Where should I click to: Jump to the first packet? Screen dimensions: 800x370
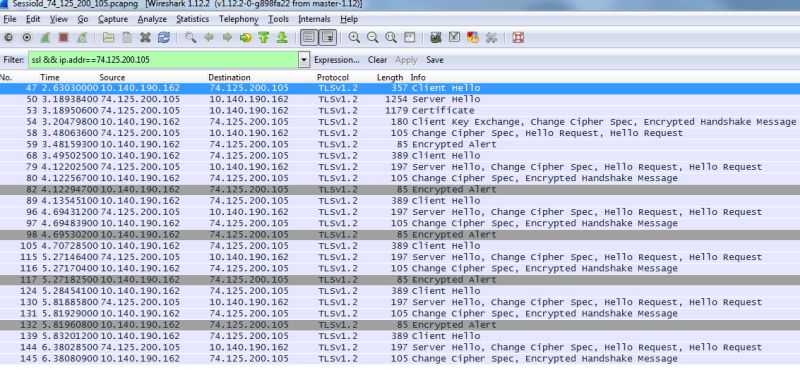(x=263, y=38)
